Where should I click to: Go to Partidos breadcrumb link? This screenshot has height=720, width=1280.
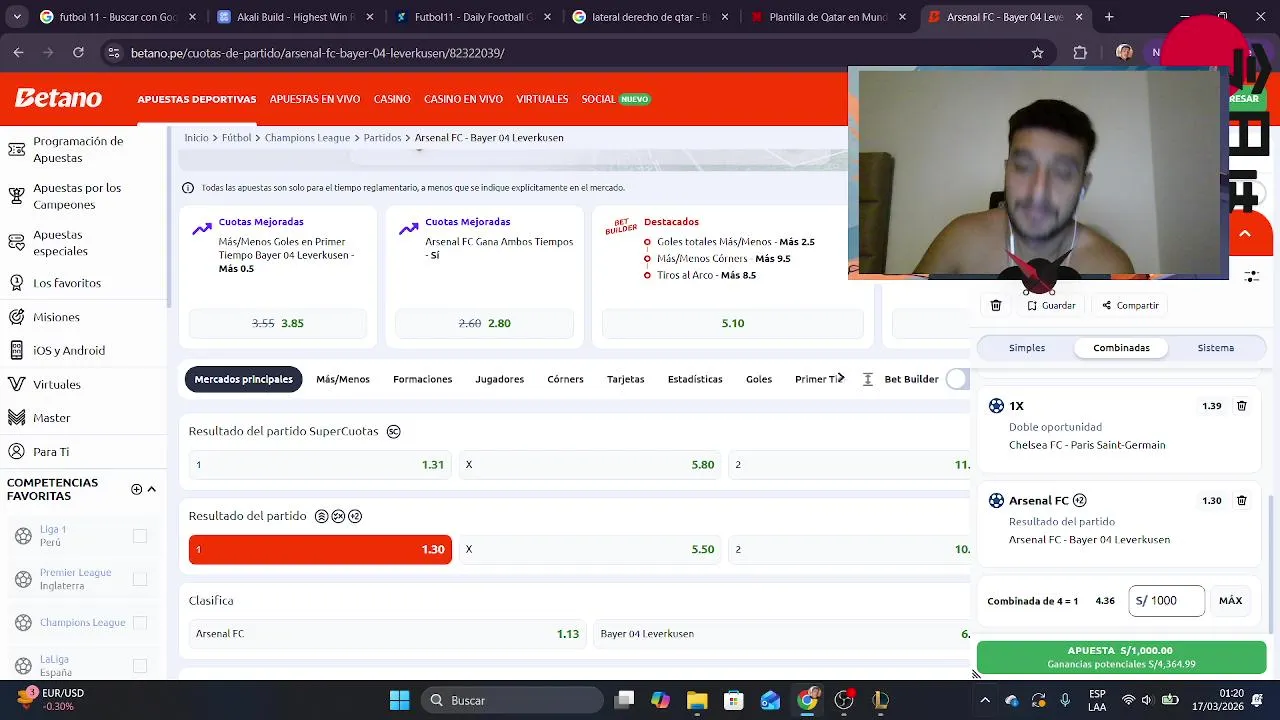tap(382, 138)
